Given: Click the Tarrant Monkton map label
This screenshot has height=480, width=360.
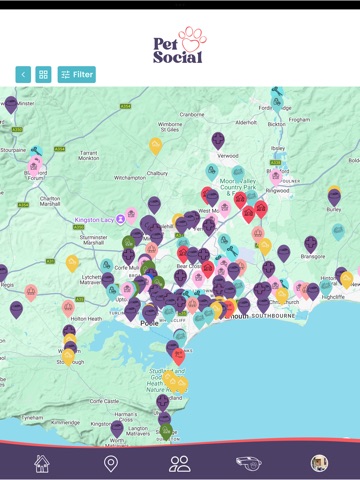Looking at the screenshot, I should (x=89, y=155).
